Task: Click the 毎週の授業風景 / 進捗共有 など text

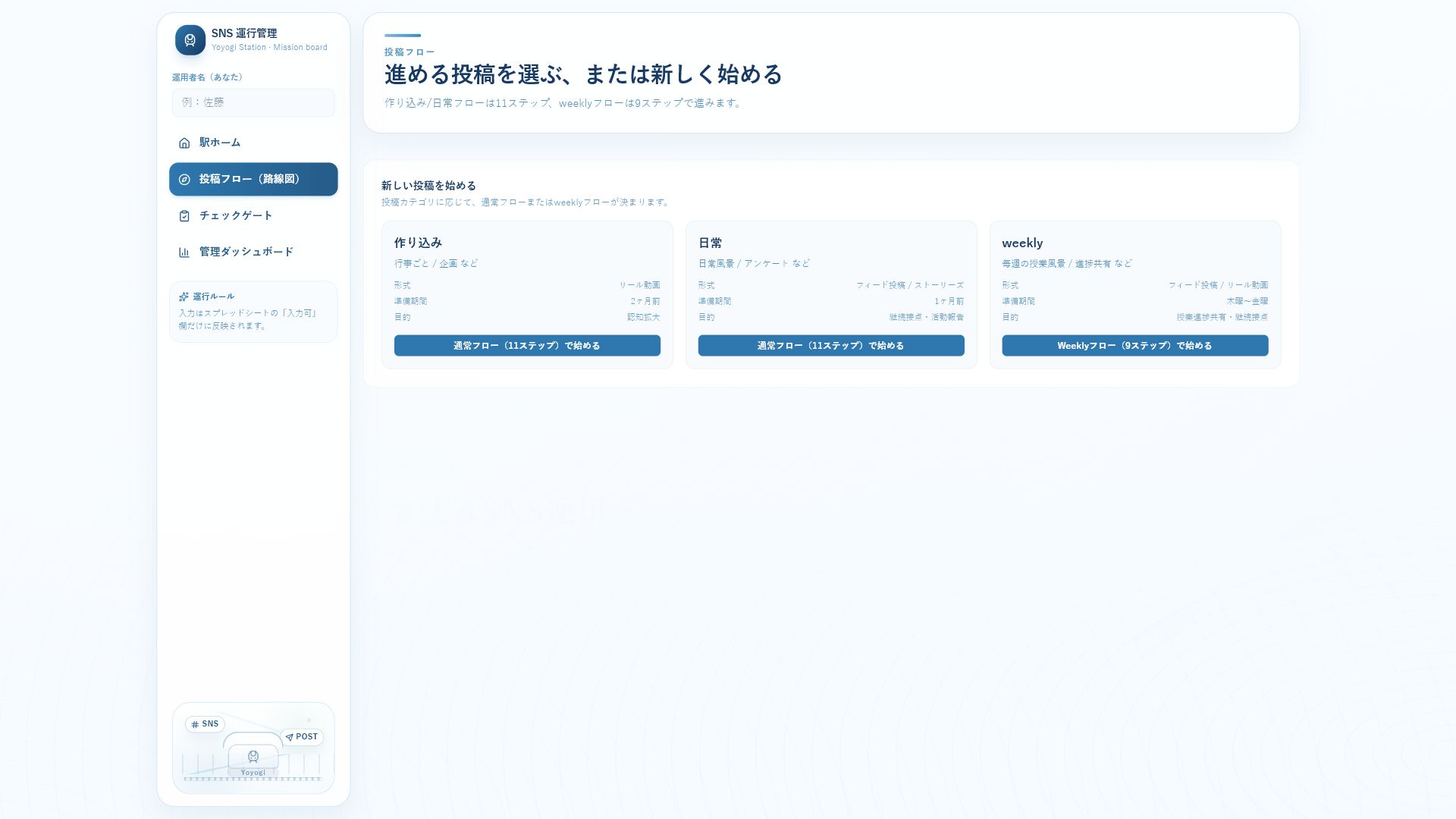Action: click(1067, 263)
